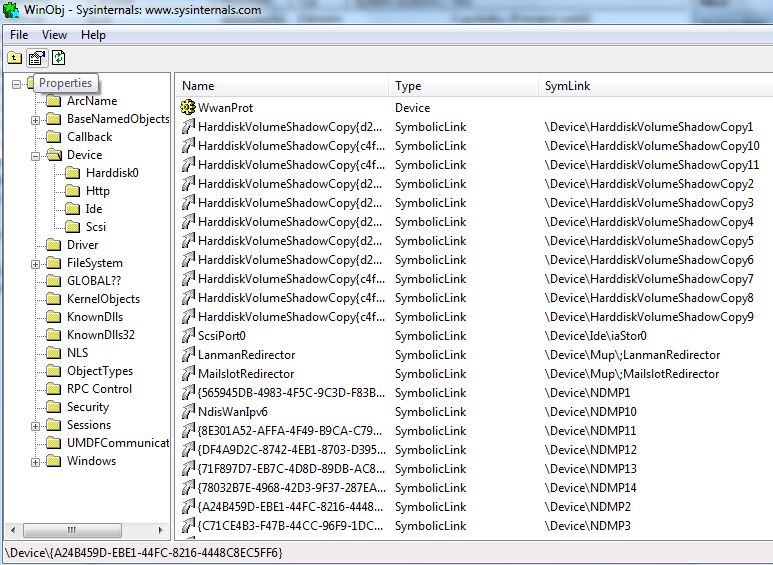Screen dimensions: 773x565
Task: Open the Properties toolbar button
Action: pos(36,58)
